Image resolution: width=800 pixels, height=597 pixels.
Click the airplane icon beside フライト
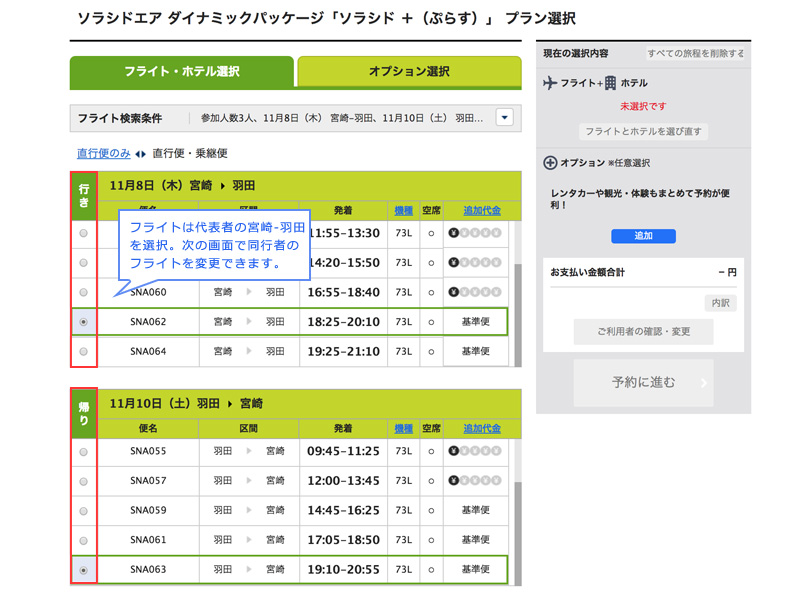550,83
